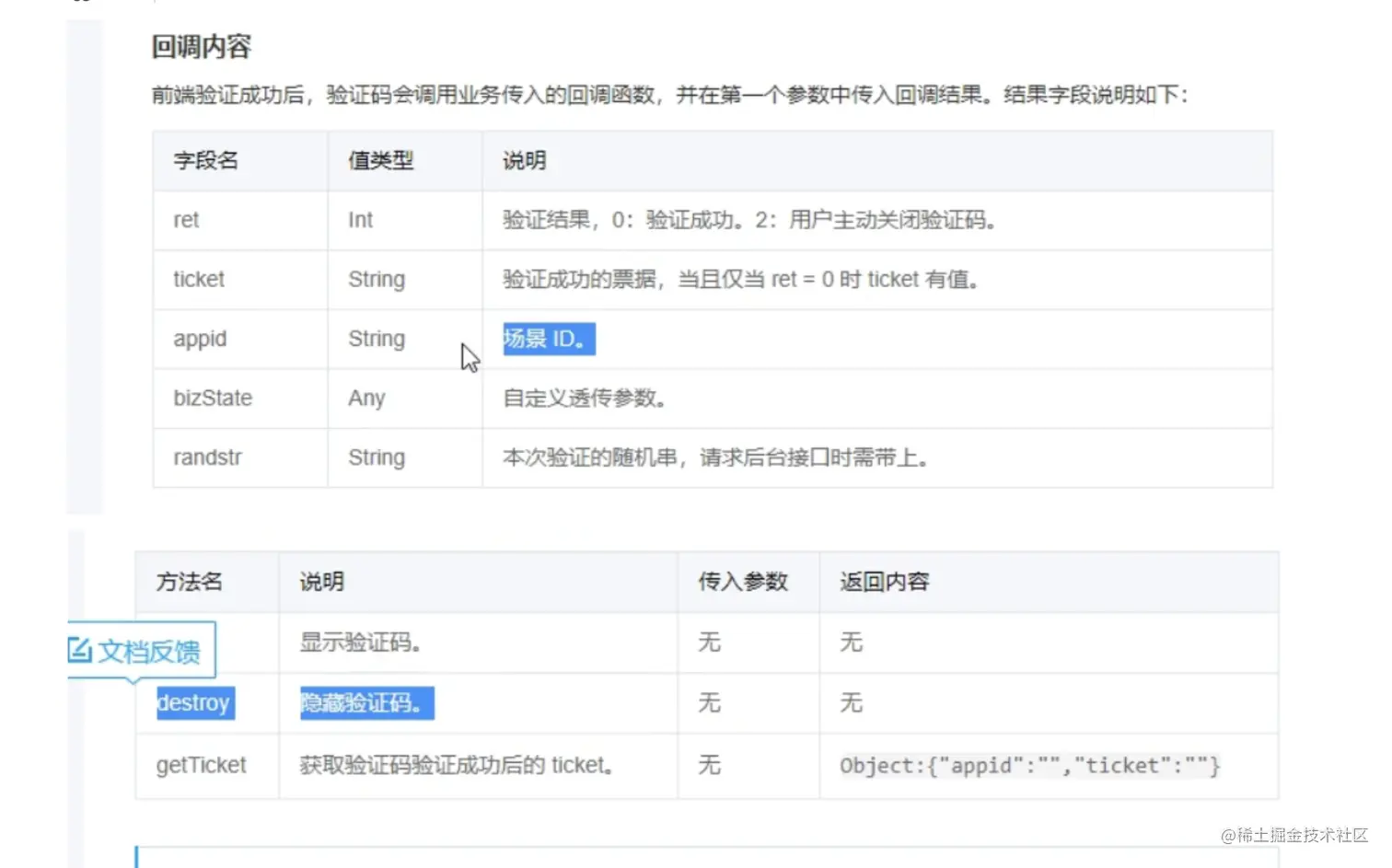Select the 值类型 column header
The image size is (1392, 868).
(380, 160)
